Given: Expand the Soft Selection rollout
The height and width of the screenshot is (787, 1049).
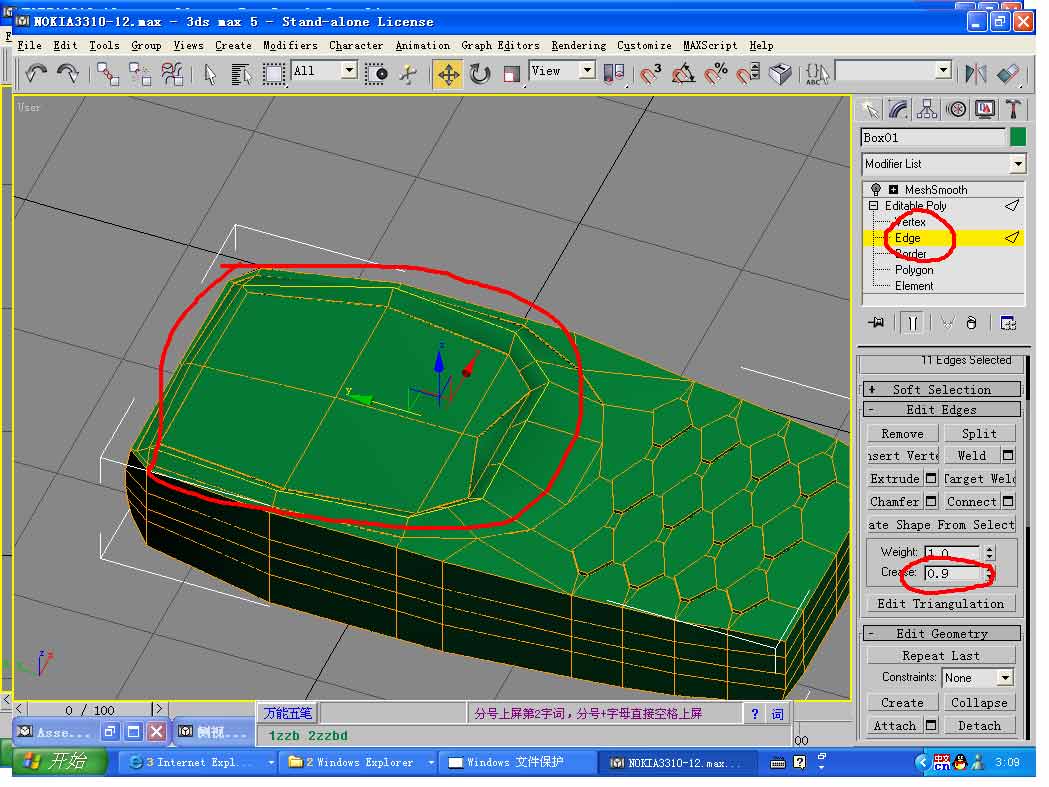Looking at the screenshot, I should (942, 389).
